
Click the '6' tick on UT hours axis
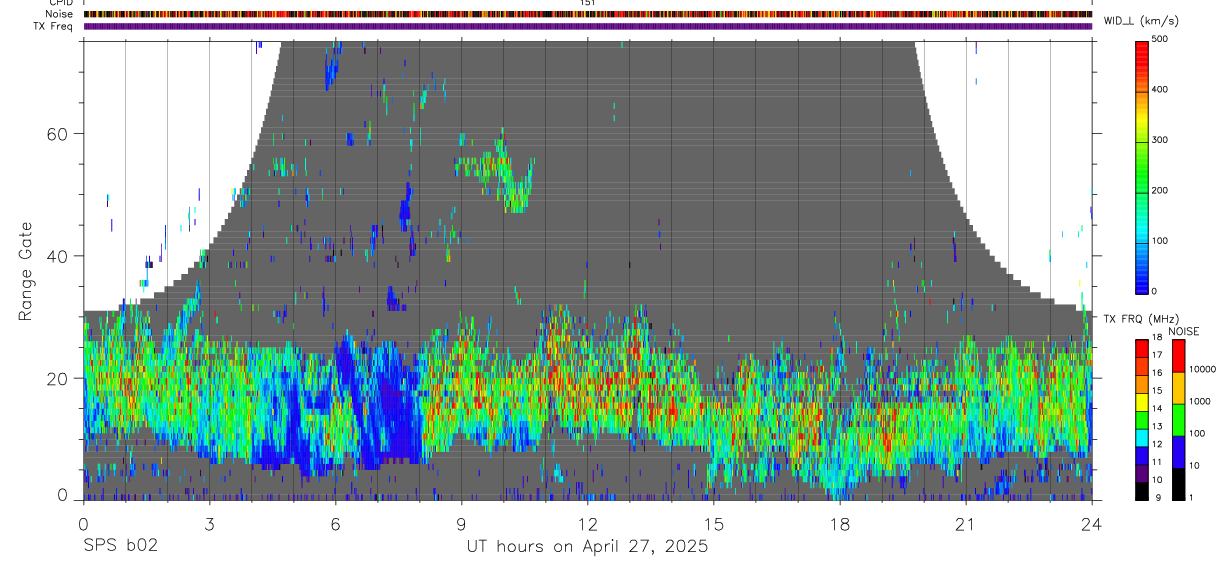(x=336, y=523)
